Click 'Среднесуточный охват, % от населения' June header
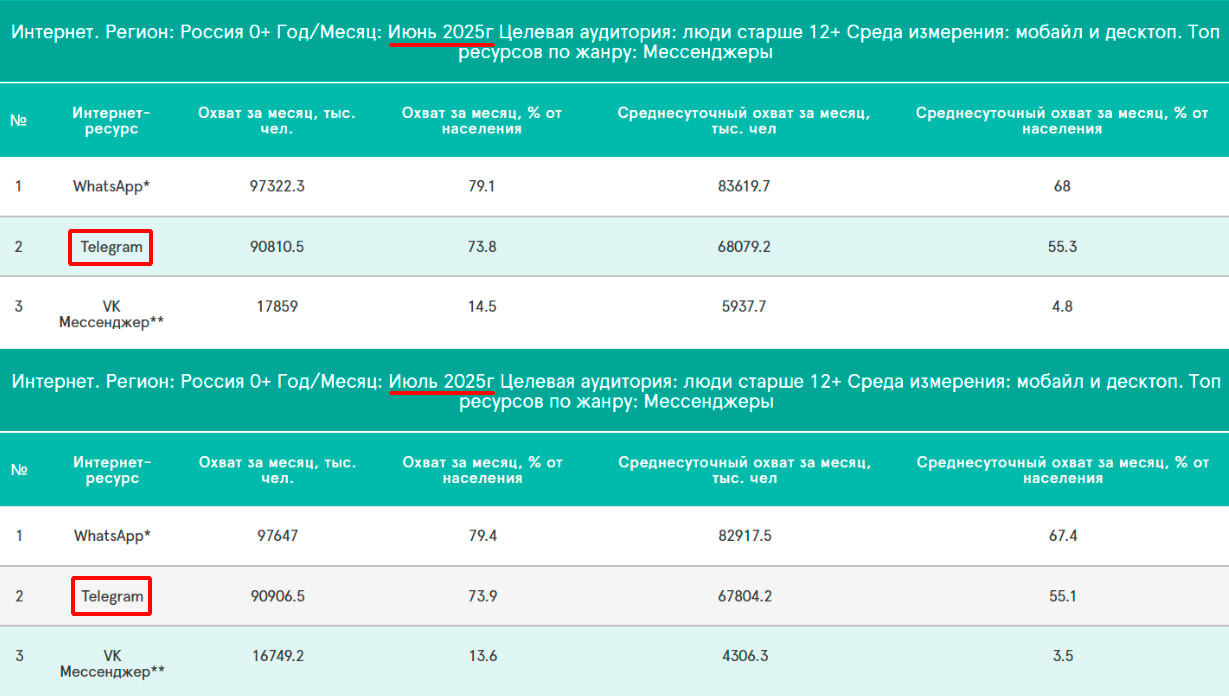 click(x=1062, y=120)
